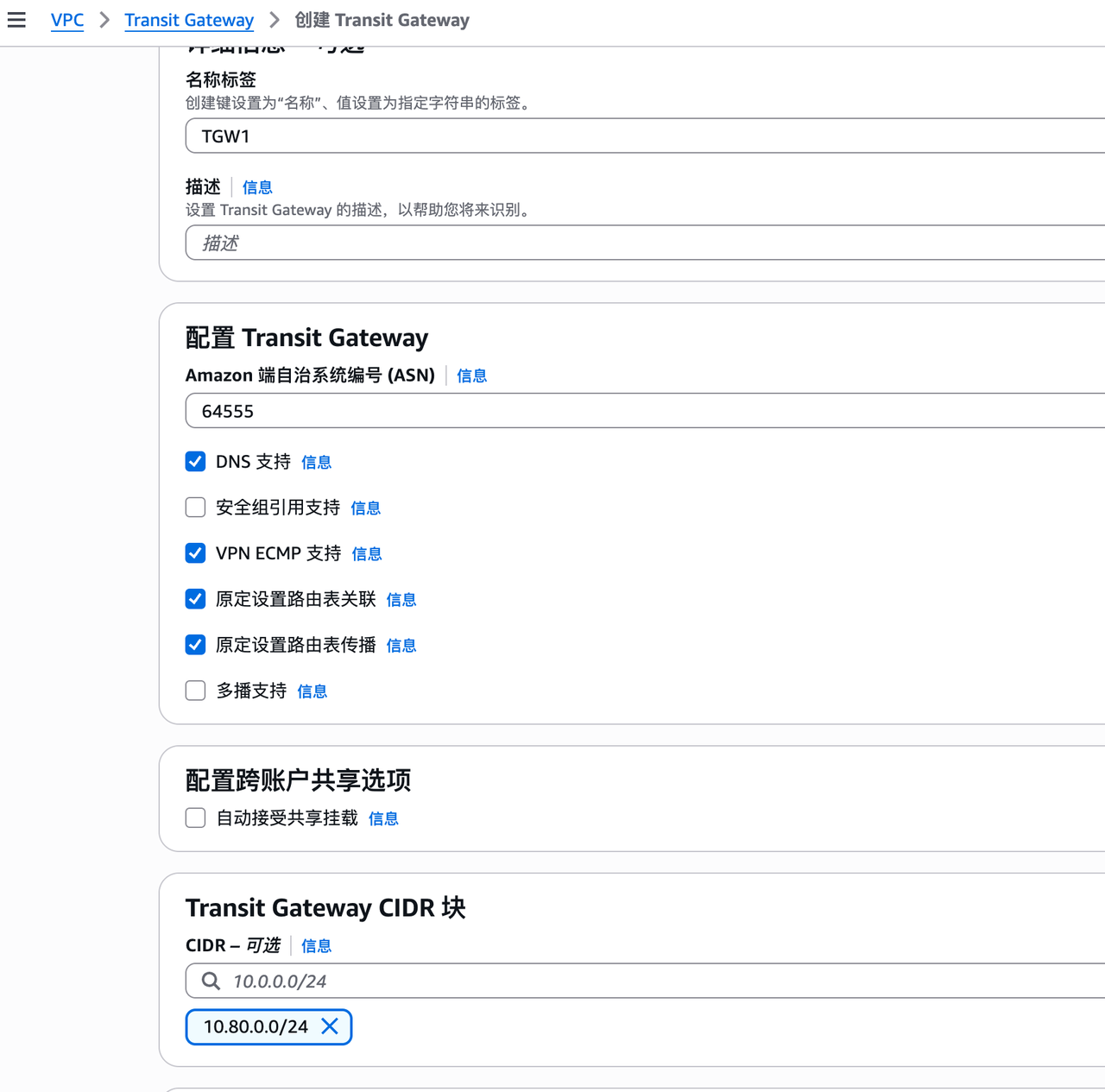Open 信息 link beside 描述 label
The image size is (1105, 1092).
tap(257, 187)
